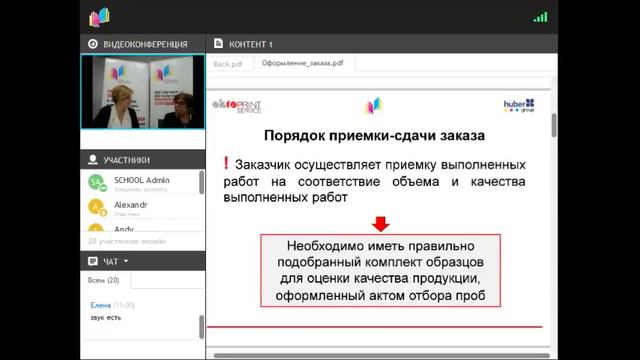Click Andy's yellow avatar

pyautogui.click(x=96, y=228)
